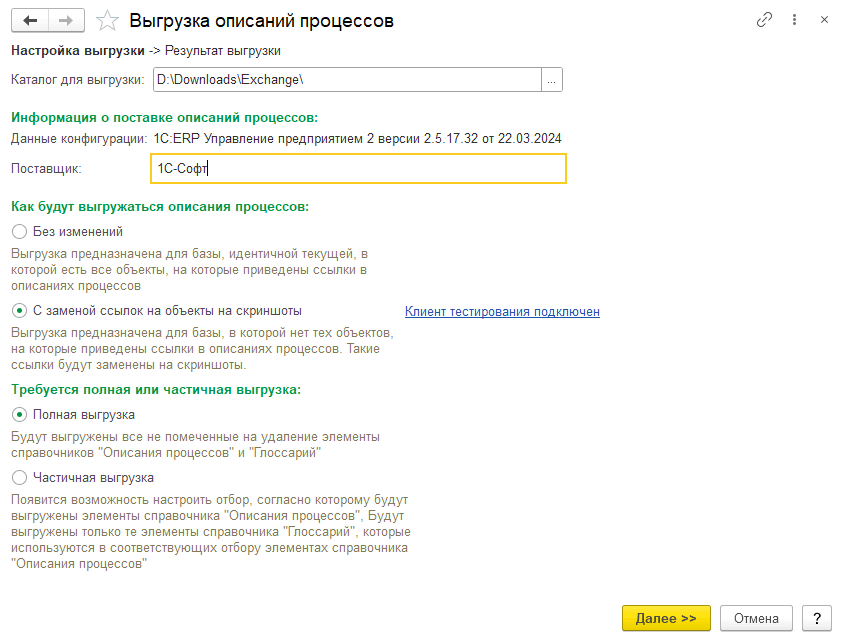Focus the Поставщик input field
The width and height of the screenshot is (846, 643).
(358, 168)
